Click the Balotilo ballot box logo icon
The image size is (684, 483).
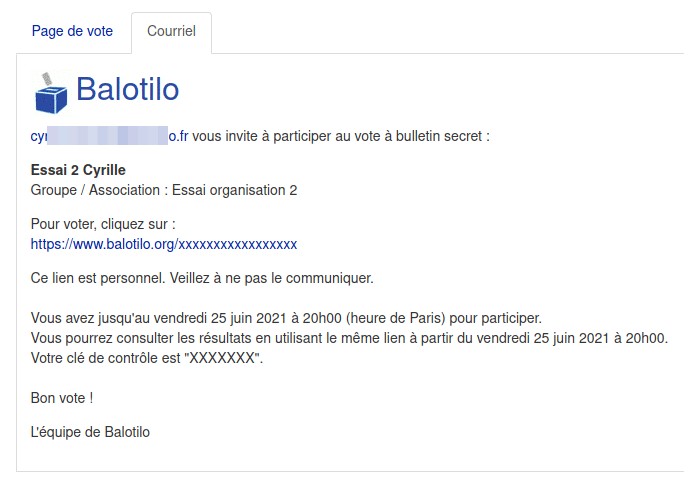51,93
